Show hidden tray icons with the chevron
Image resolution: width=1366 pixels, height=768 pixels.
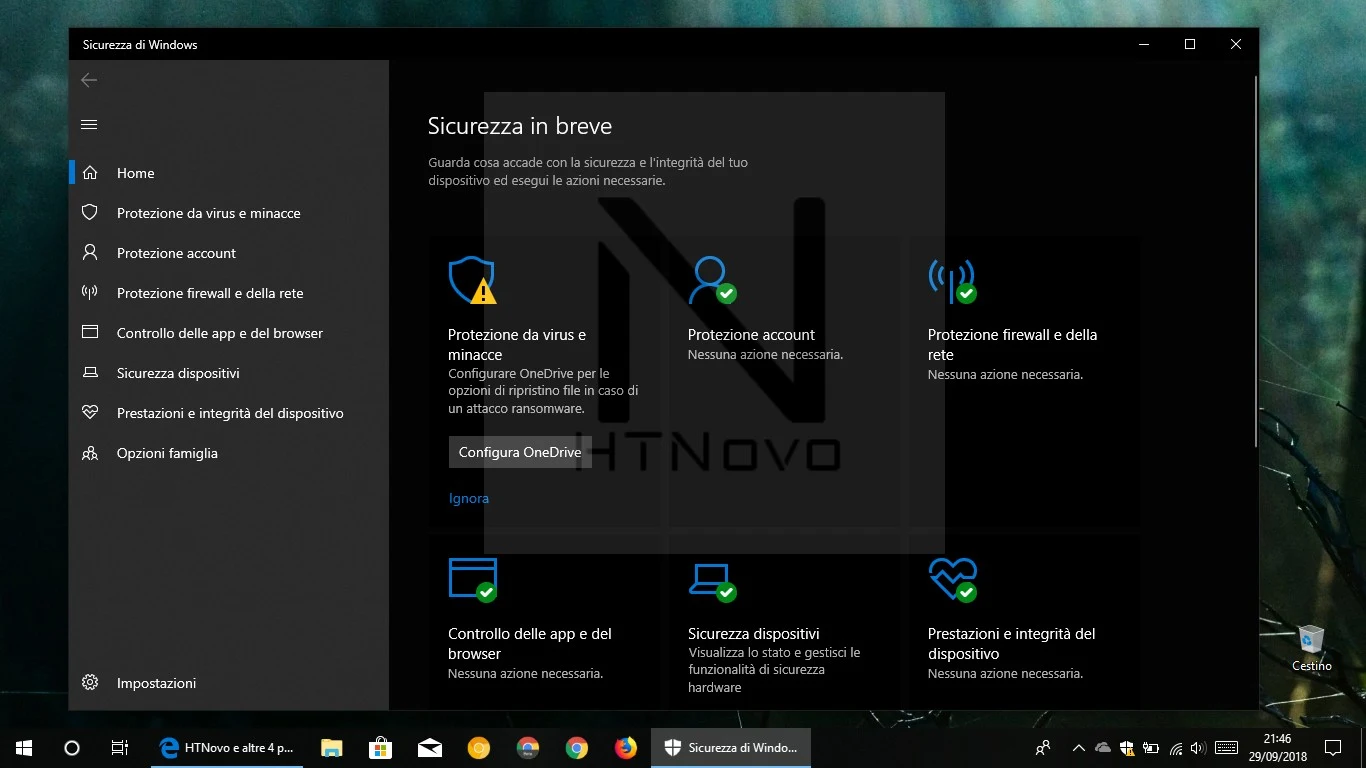click(1078, 747)
